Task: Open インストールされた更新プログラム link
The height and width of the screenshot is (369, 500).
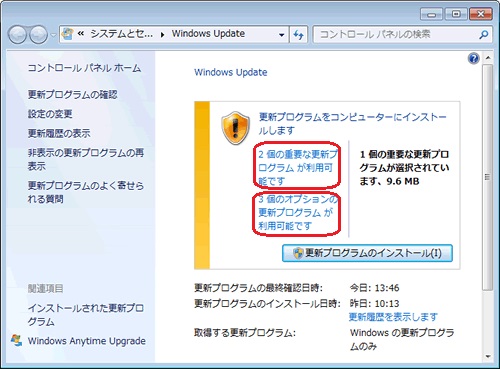Action: (86, 315)
